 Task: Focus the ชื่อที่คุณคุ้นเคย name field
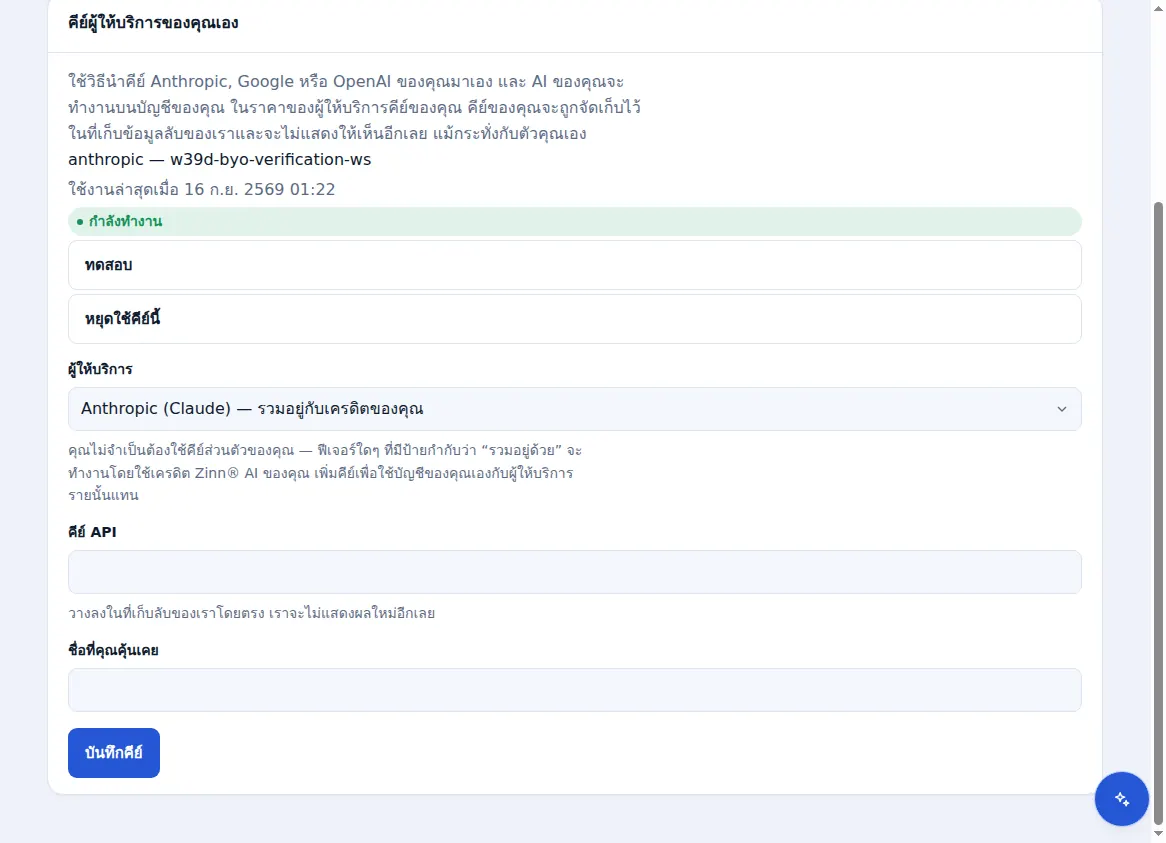(574, 690)
